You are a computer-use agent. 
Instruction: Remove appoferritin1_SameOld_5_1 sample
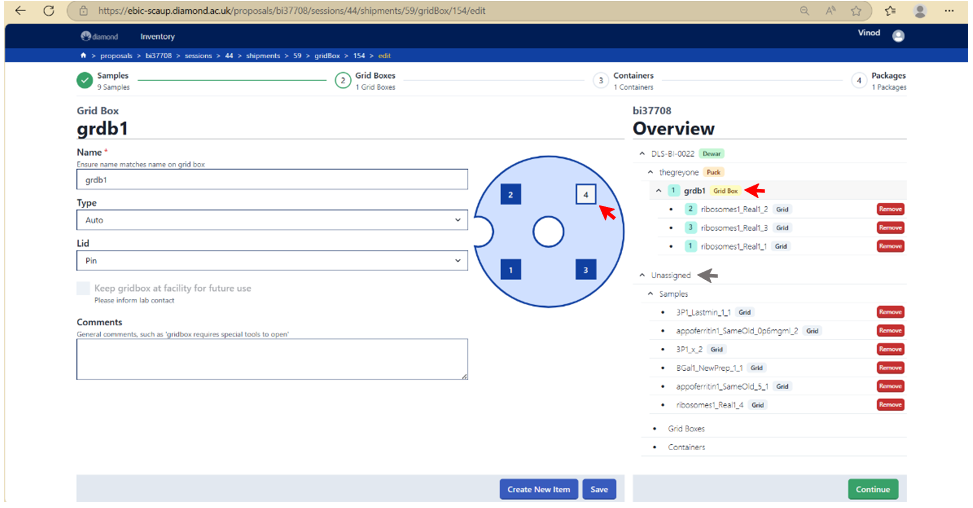point(890,386)
